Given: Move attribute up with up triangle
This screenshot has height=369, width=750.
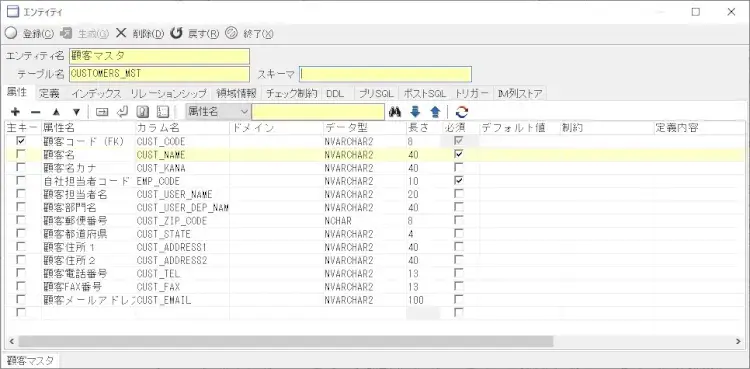Looking at the screenshot, I should point(56,112).
